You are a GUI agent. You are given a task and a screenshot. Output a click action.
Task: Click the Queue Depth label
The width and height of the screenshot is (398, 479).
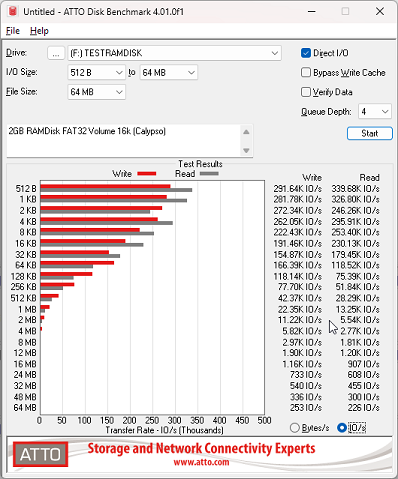(326, 111)
